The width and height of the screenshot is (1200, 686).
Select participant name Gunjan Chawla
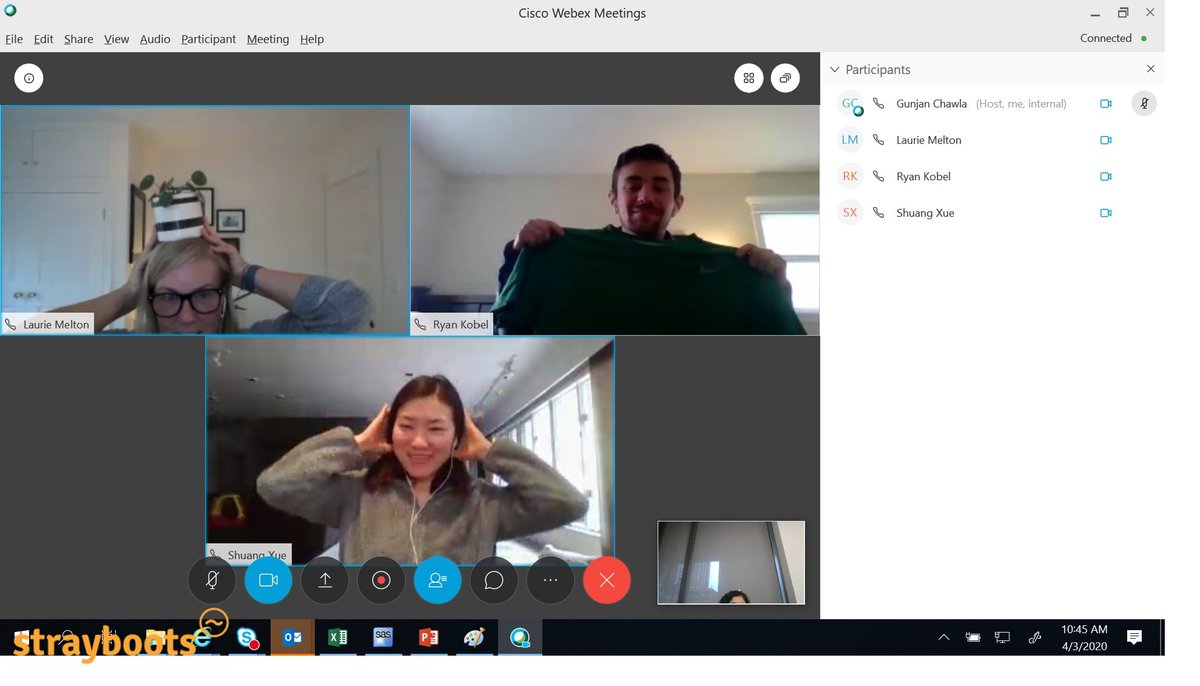coord(931,104)
